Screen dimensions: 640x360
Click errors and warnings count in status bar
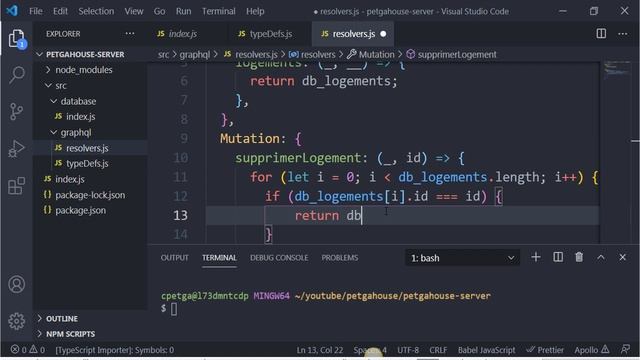[x=28, y=350]
